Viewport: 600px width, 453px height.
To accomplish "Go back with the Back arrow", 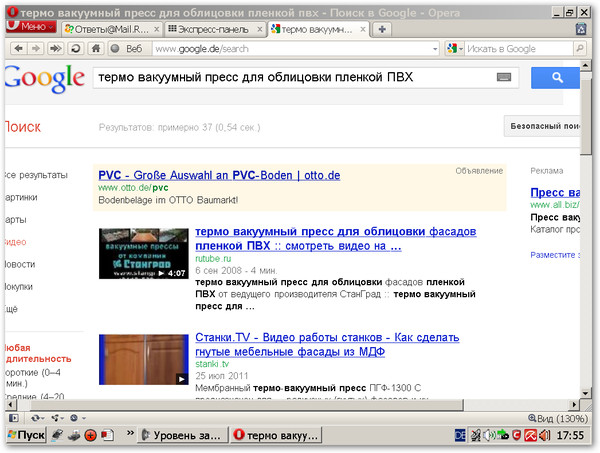I will 18,49.
